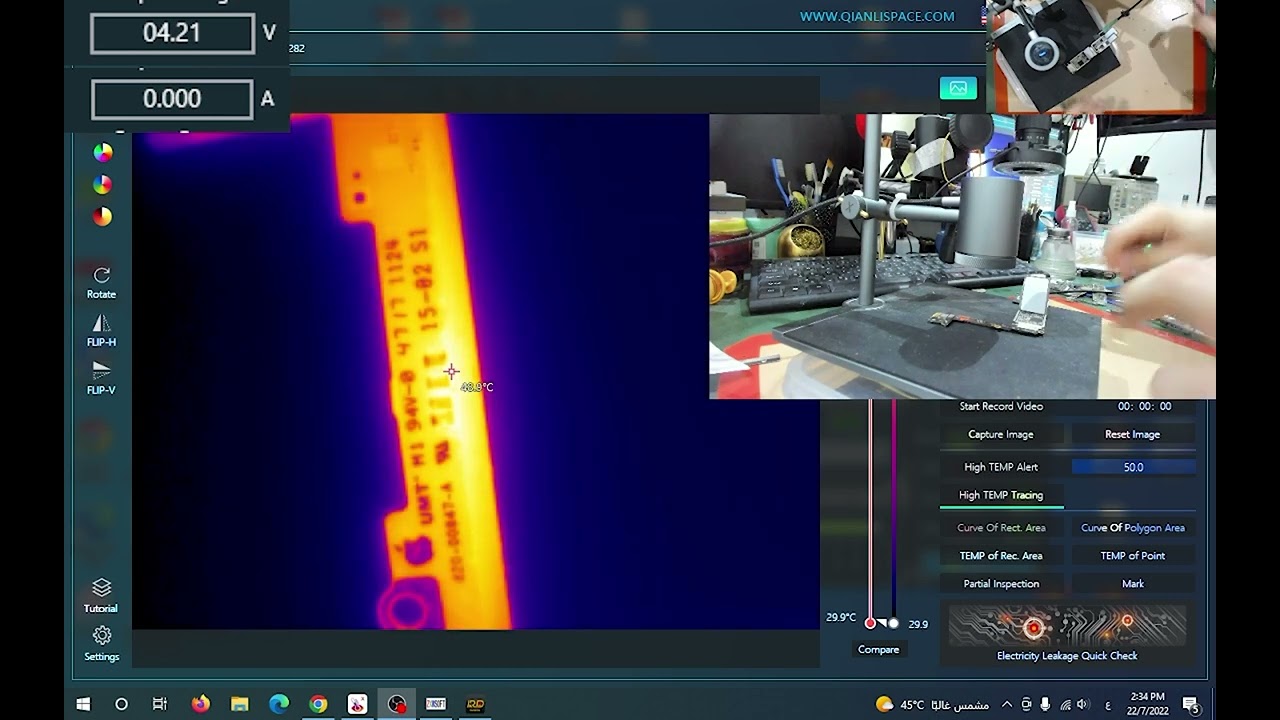Run Electricity Leakage Quick Check
The width and height of the screenshot is (1280, 720).
pyautogui.click(x=1067, y=634)
